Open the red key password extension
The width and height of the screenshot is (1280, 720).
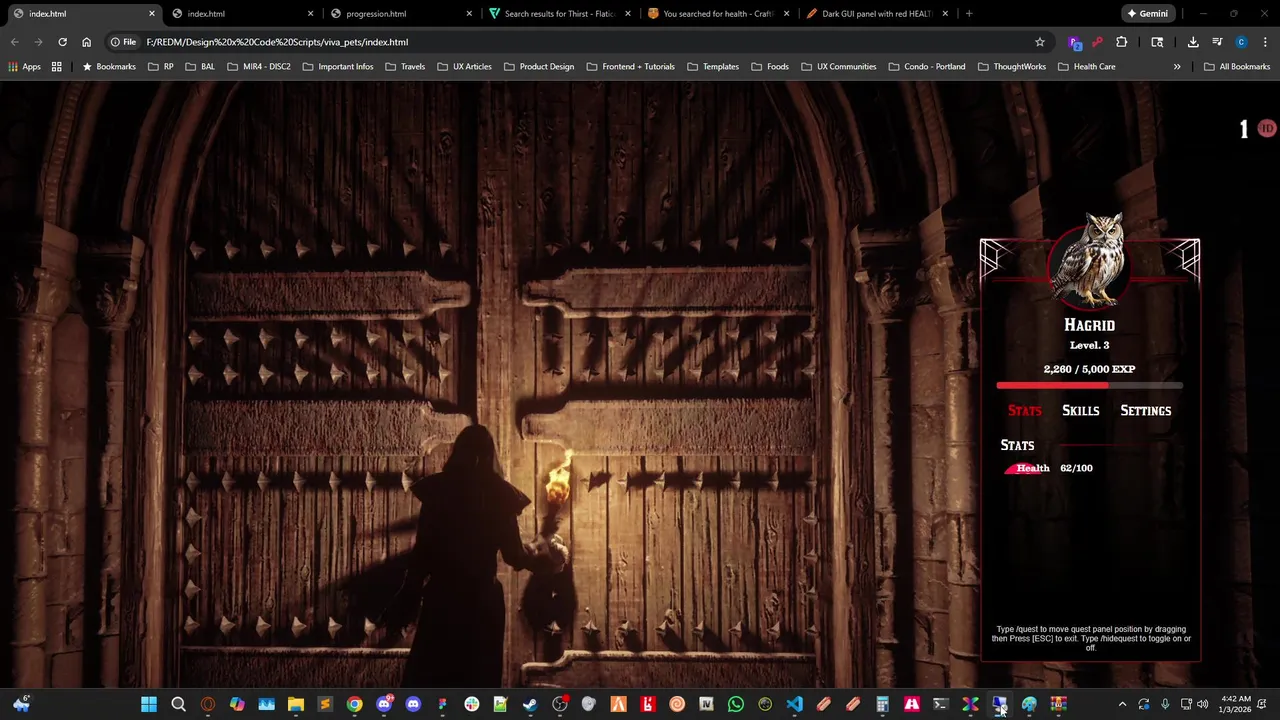coord(1097,42)
